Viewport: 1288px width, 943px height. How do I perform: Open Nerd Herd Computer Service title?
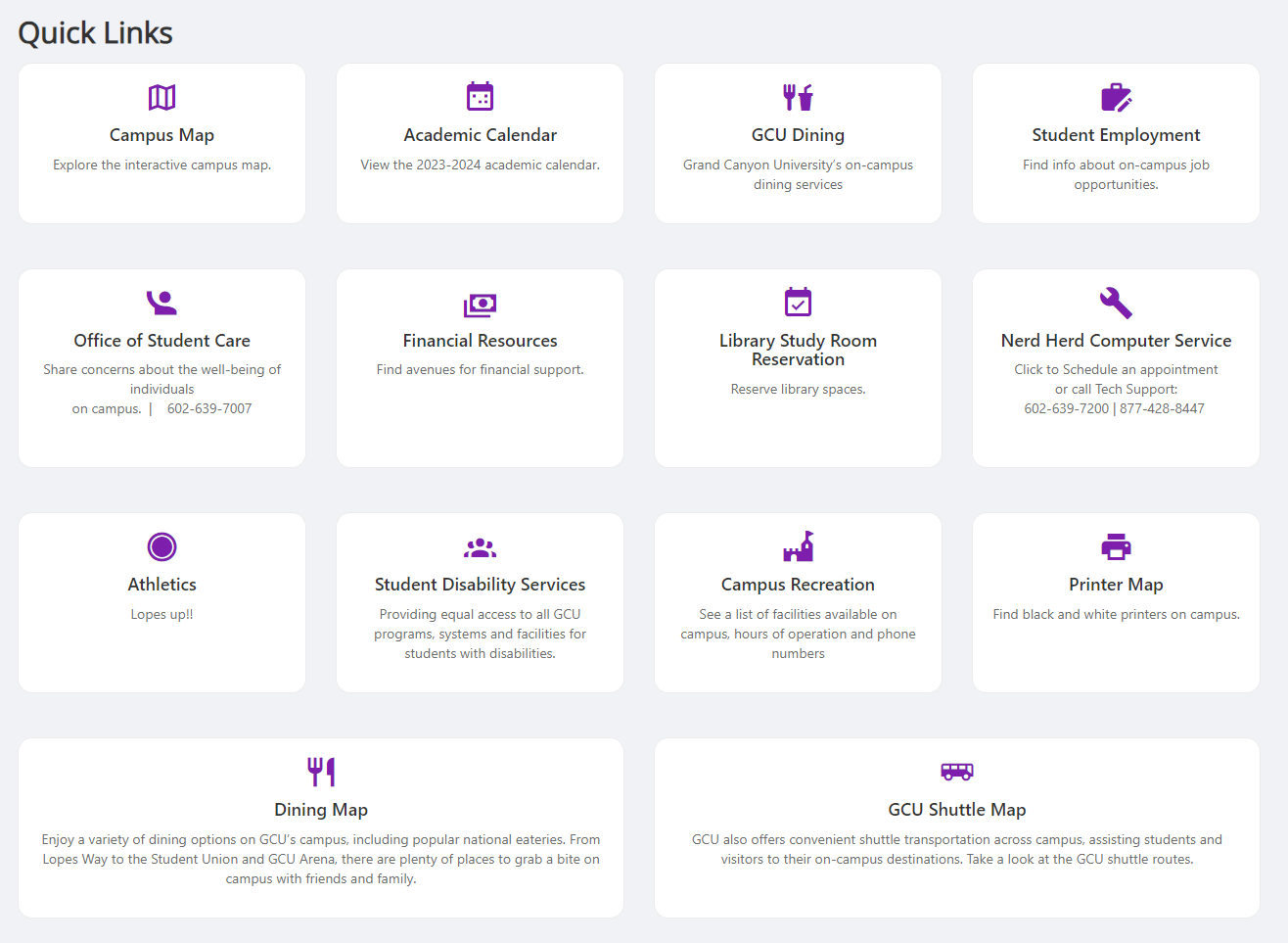(1116, 341)
